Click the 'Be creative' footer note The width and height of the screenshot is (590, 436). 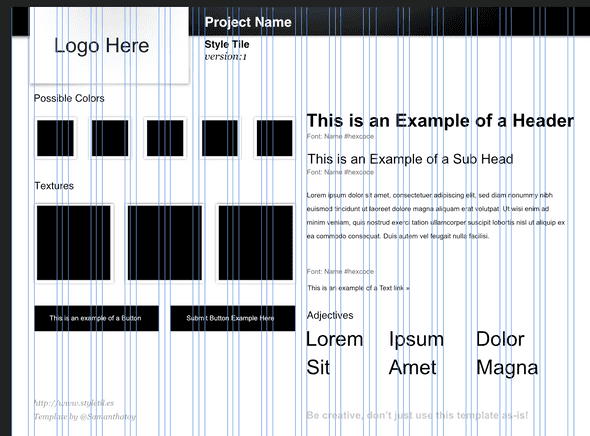point(417,415)
